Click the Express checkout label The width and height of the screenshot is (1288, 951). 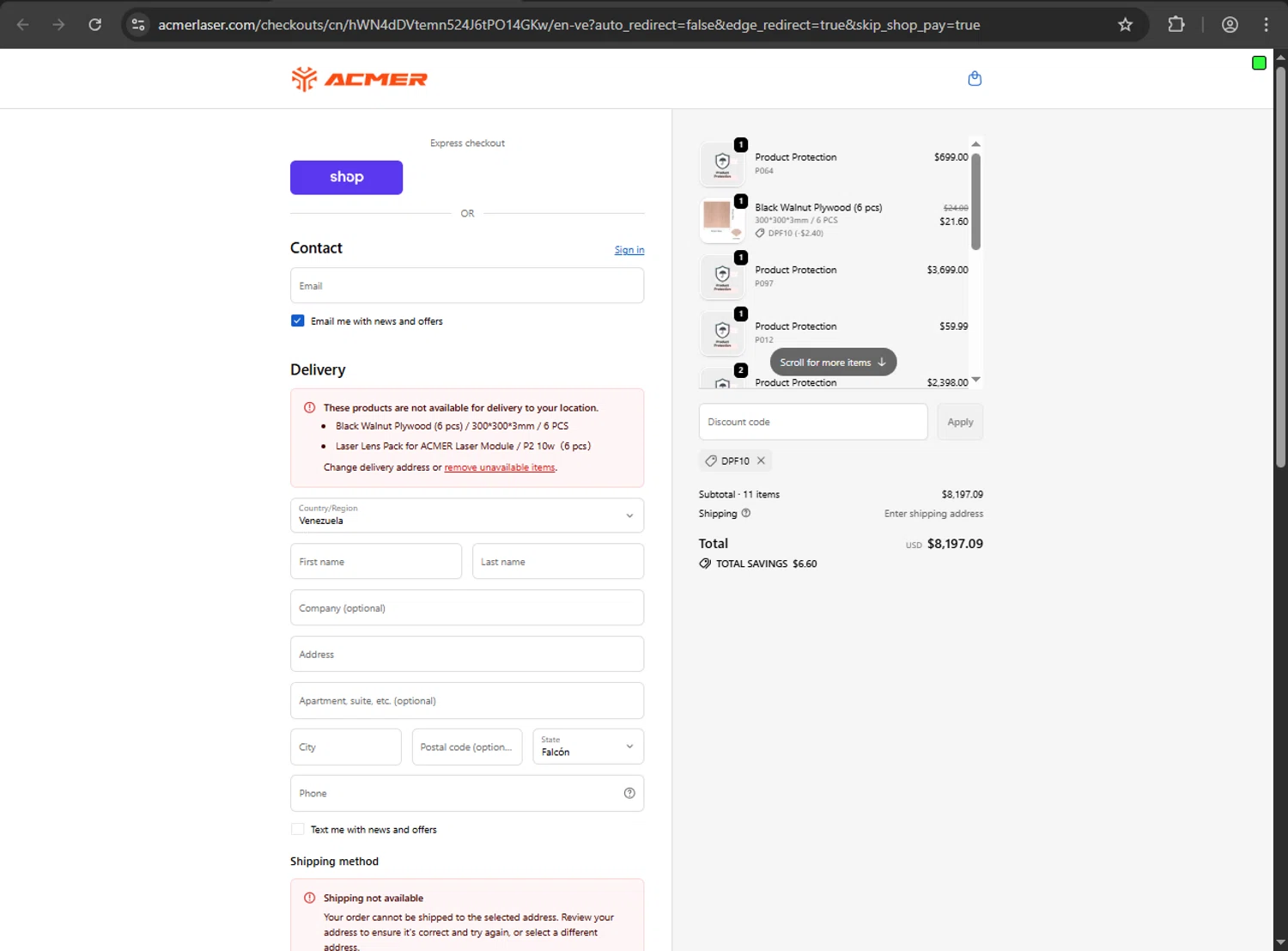(x=467, y=143)
